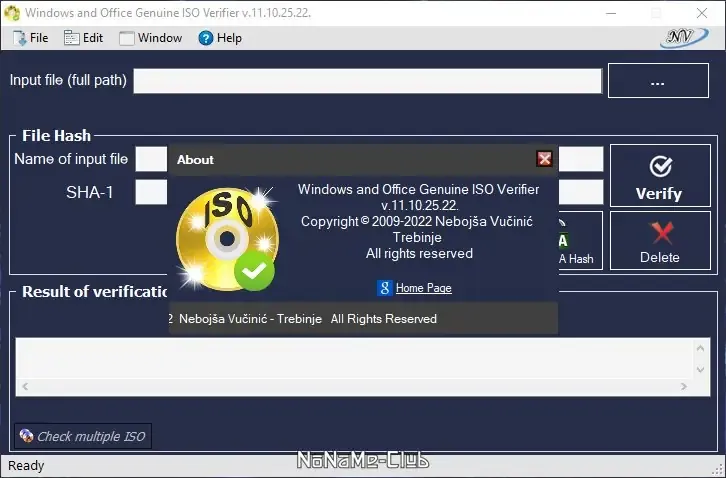Click the Ready status bar text
Viewport: 726px width, 478px height.
click(x=26, y=465)
